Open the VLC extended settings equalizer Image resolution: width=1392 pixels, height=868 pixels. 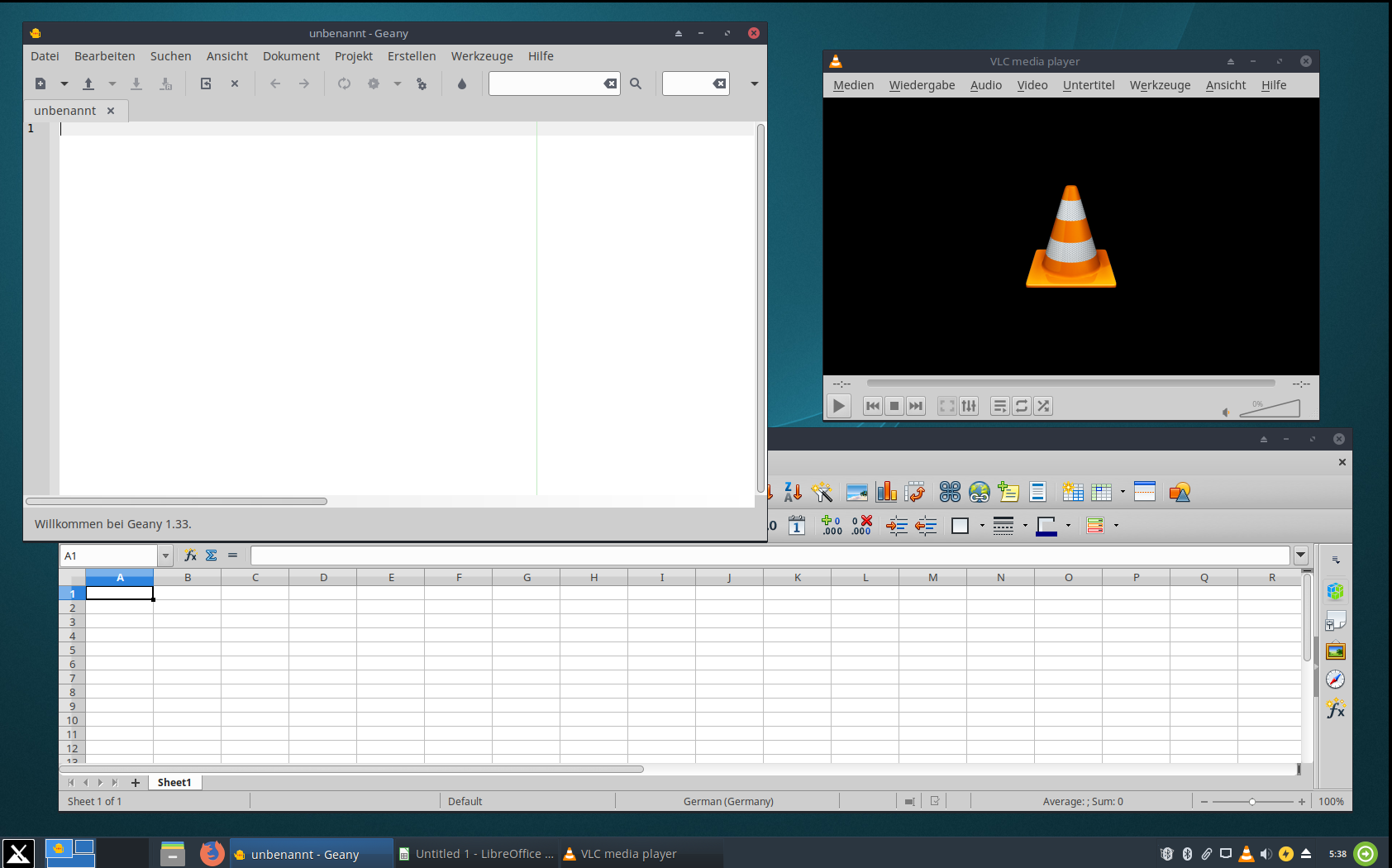(969, 406)
